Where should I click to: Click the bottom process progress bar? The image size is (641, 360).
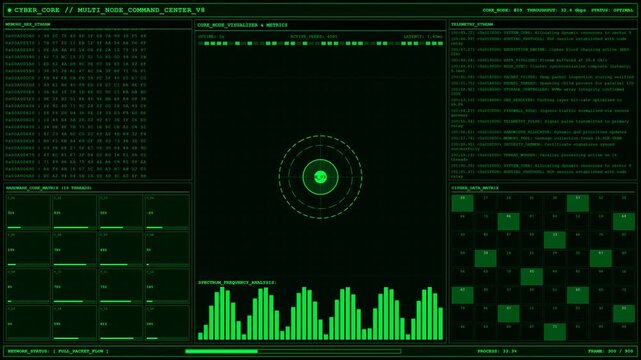pyautogui.click(x=293, y=351)
